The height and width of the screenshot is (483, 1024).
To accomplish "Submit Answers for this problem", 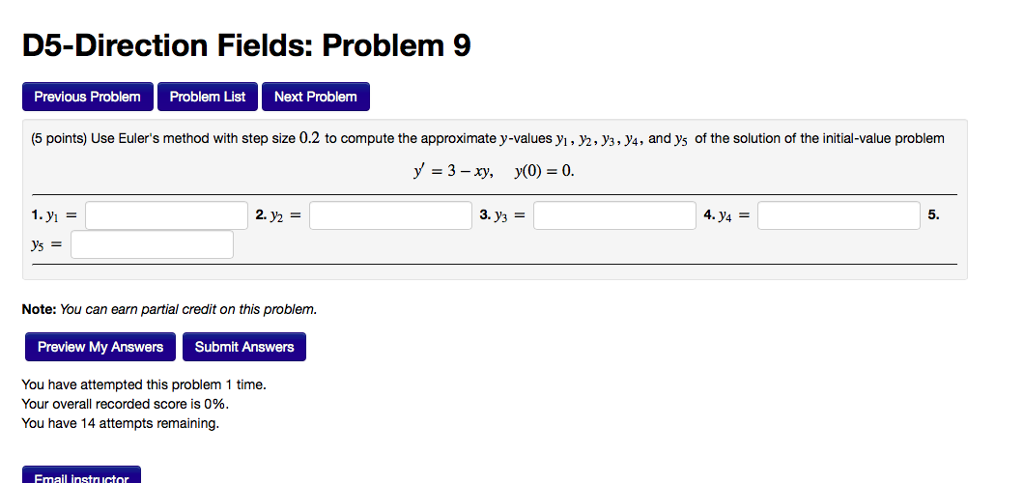I will click(244, 347).
